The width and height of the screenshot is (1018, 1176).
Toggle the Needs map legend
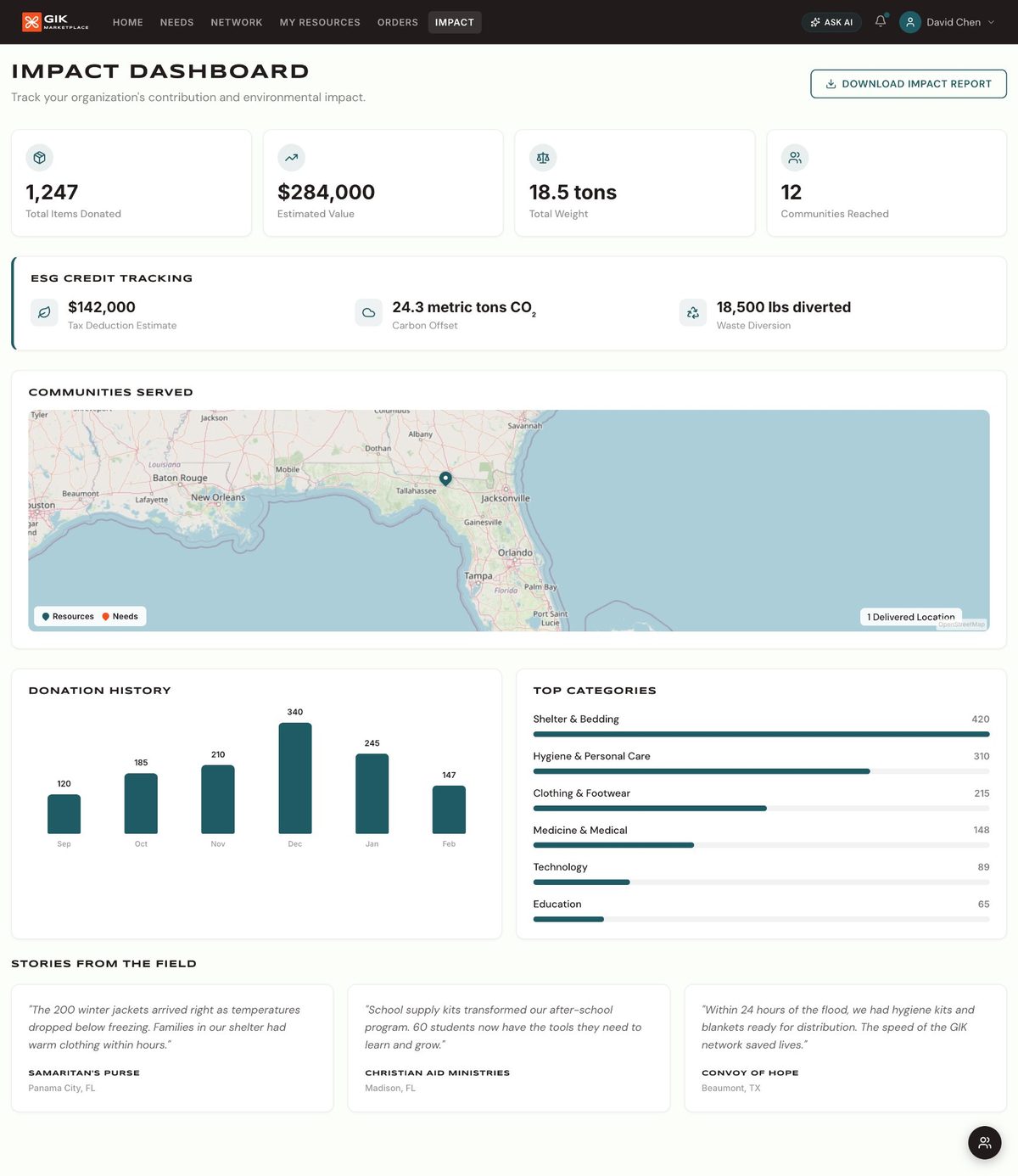120,616
